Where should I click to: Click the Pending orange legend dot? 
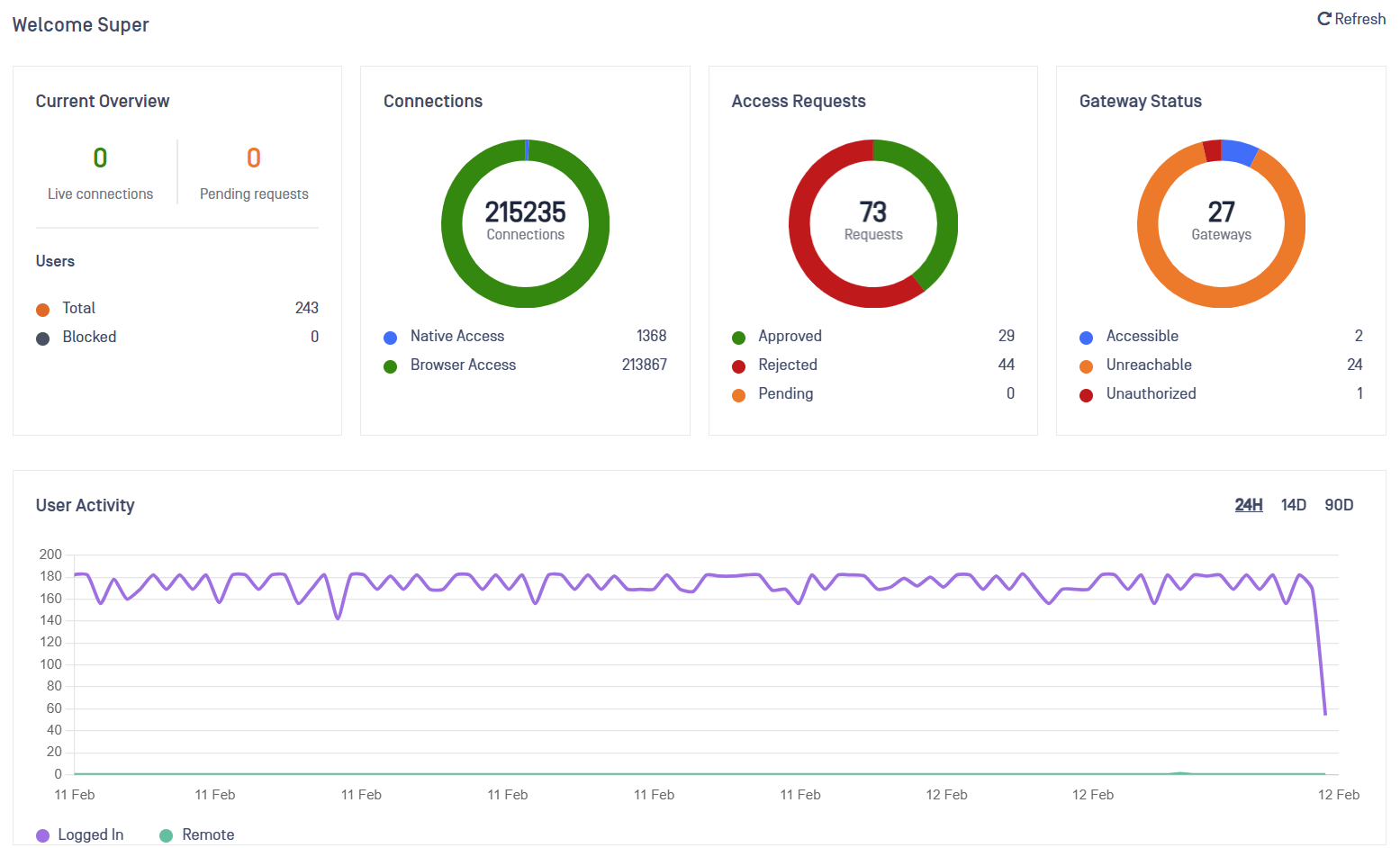tap(739, 395)
